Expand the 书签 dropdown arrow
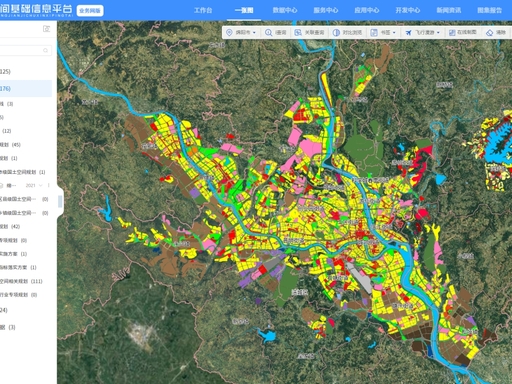The width and height of the screenshot is (512, 384). point(394,33)
